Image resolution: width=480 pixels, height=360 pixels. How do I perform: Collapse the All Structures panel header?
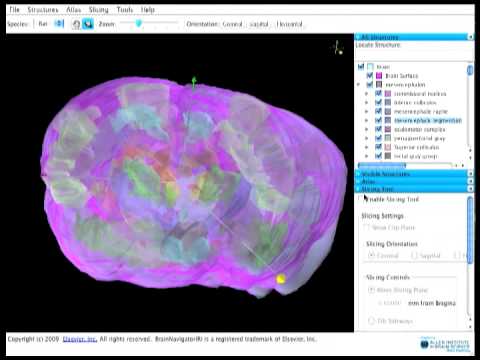coord(412,37)
